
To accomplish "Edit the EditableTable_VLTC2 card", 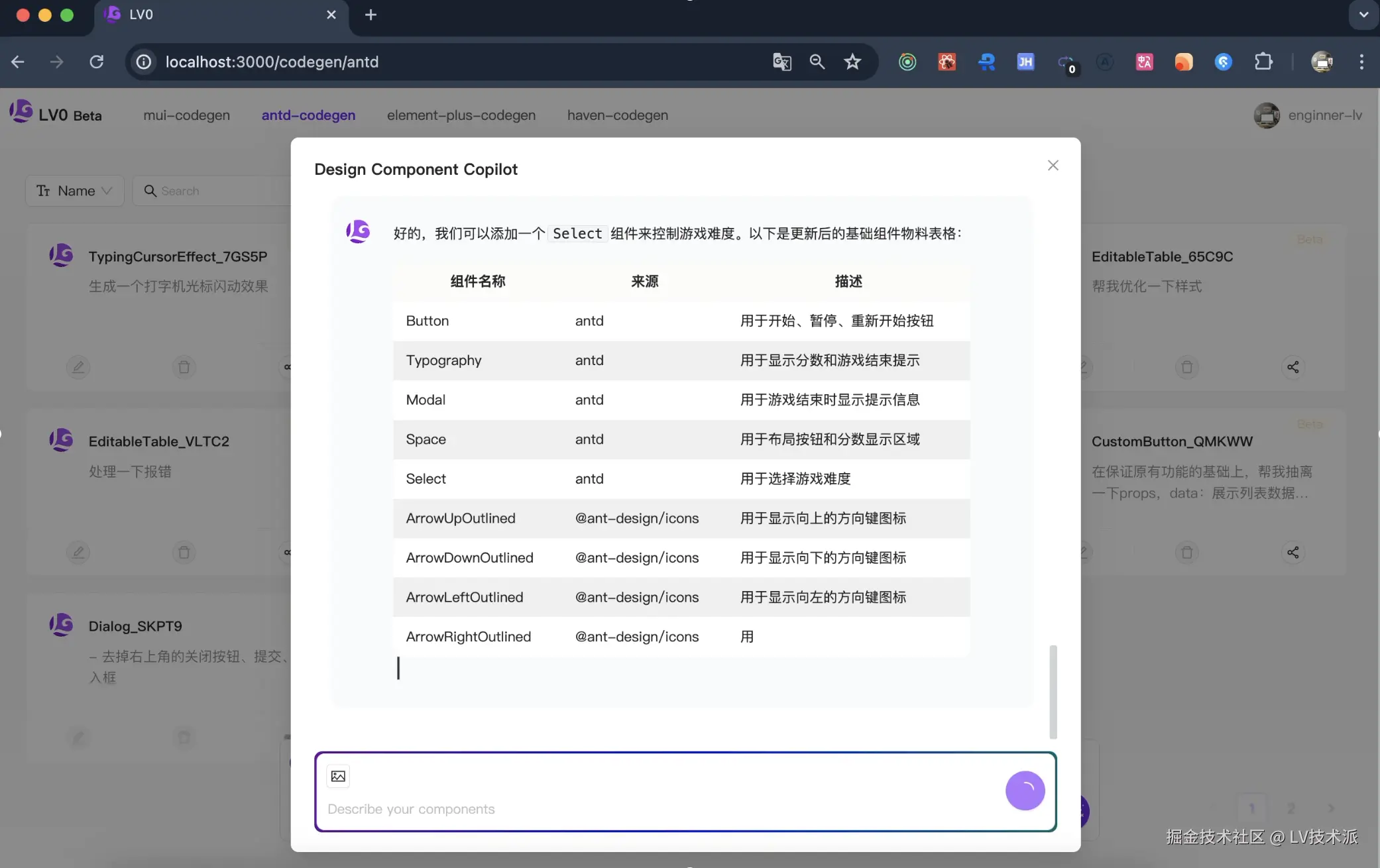I will [78, 552].
